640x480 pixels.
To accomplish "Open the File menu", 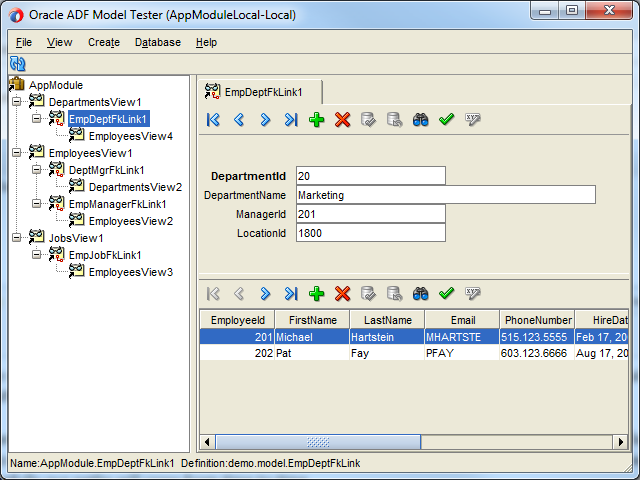I will click(x=24, y=42).
